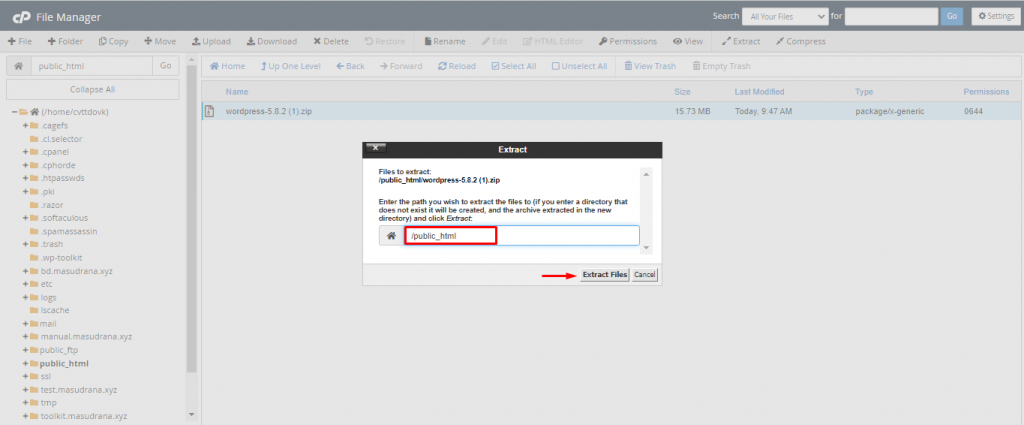Create a new Folder from toolbar
Screen dimensions: 1024x425
(65, 41)
